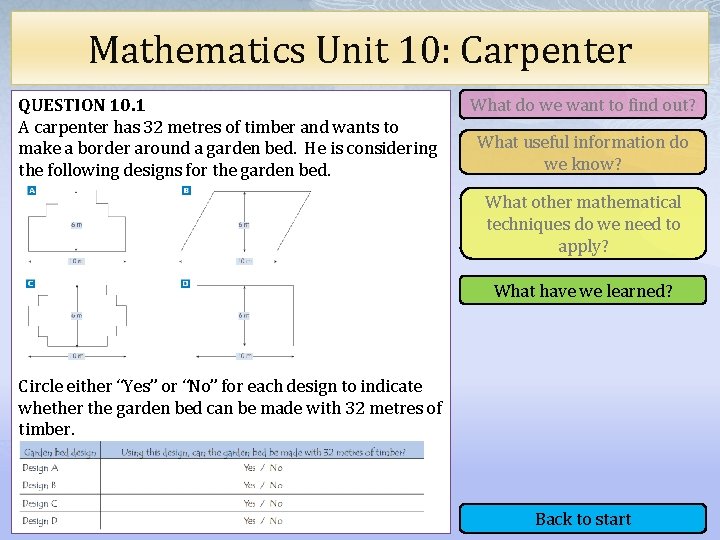Screen dimensions: 720x540
Task: Click the 'Circle either Yes or No' instruction text
Action: [231, 407]
